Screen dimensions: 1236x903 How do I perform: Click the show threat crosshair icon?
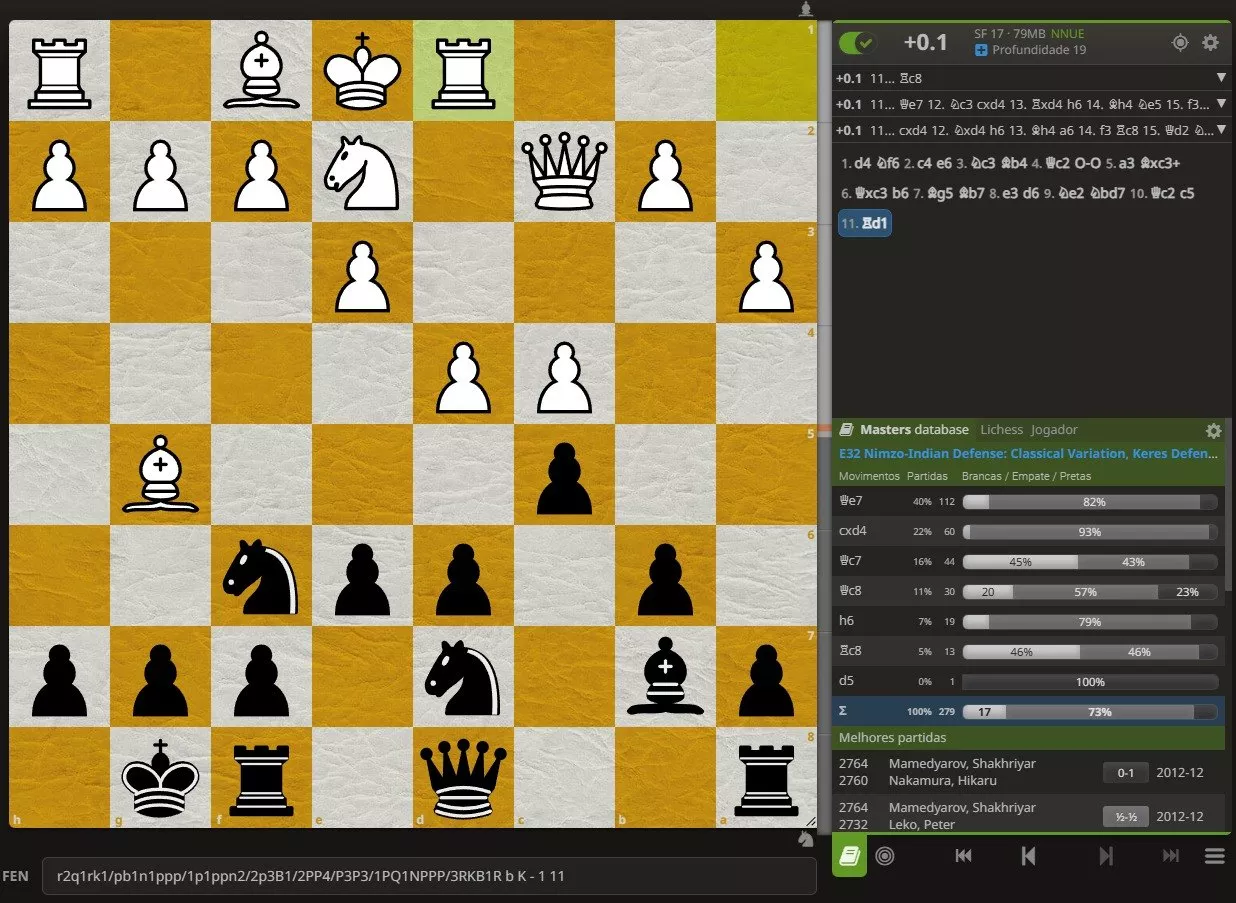(1180, 43)
